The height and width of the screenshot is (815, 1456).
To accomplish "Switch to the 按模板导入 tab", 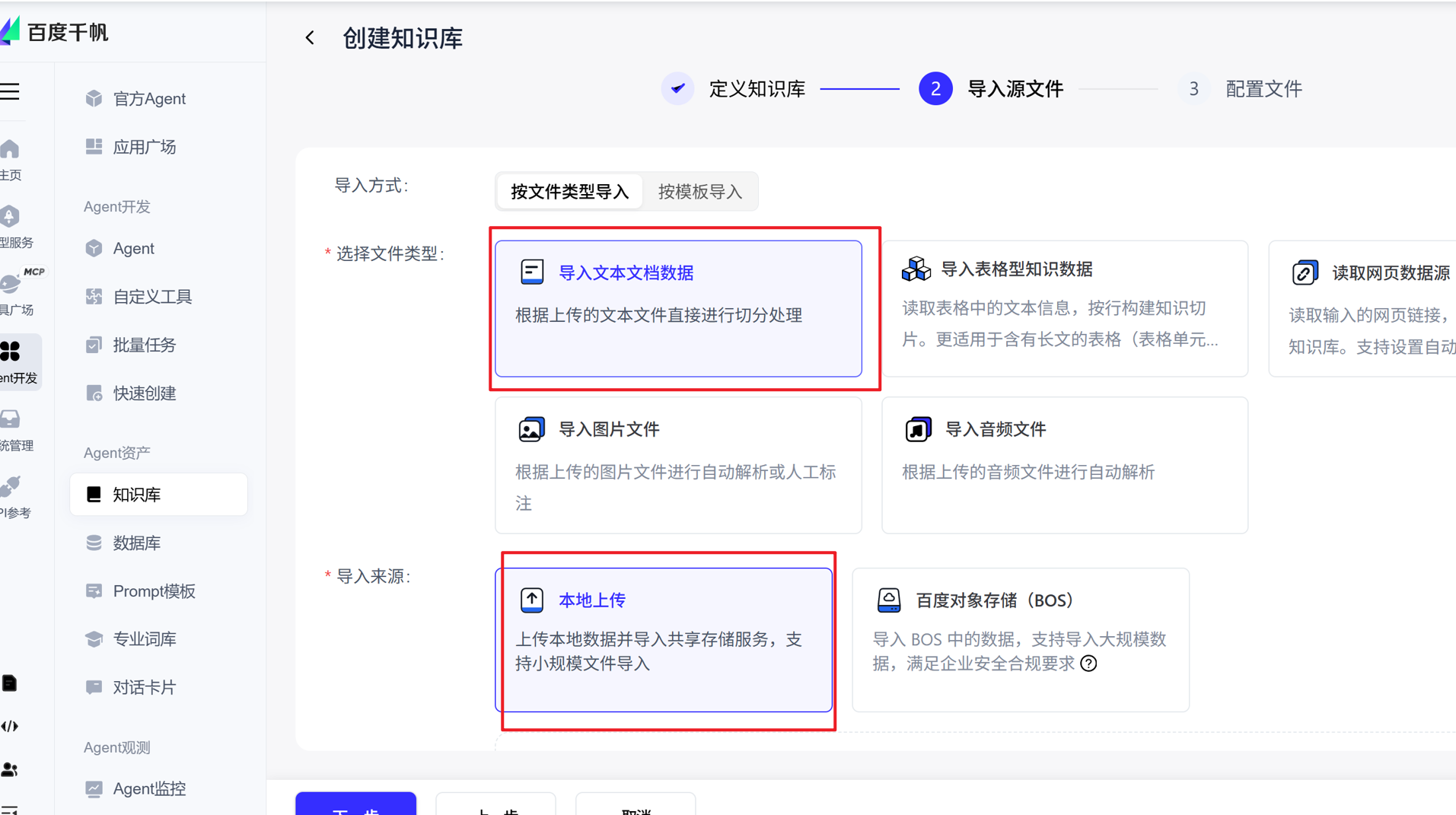I will coord(699,191).
